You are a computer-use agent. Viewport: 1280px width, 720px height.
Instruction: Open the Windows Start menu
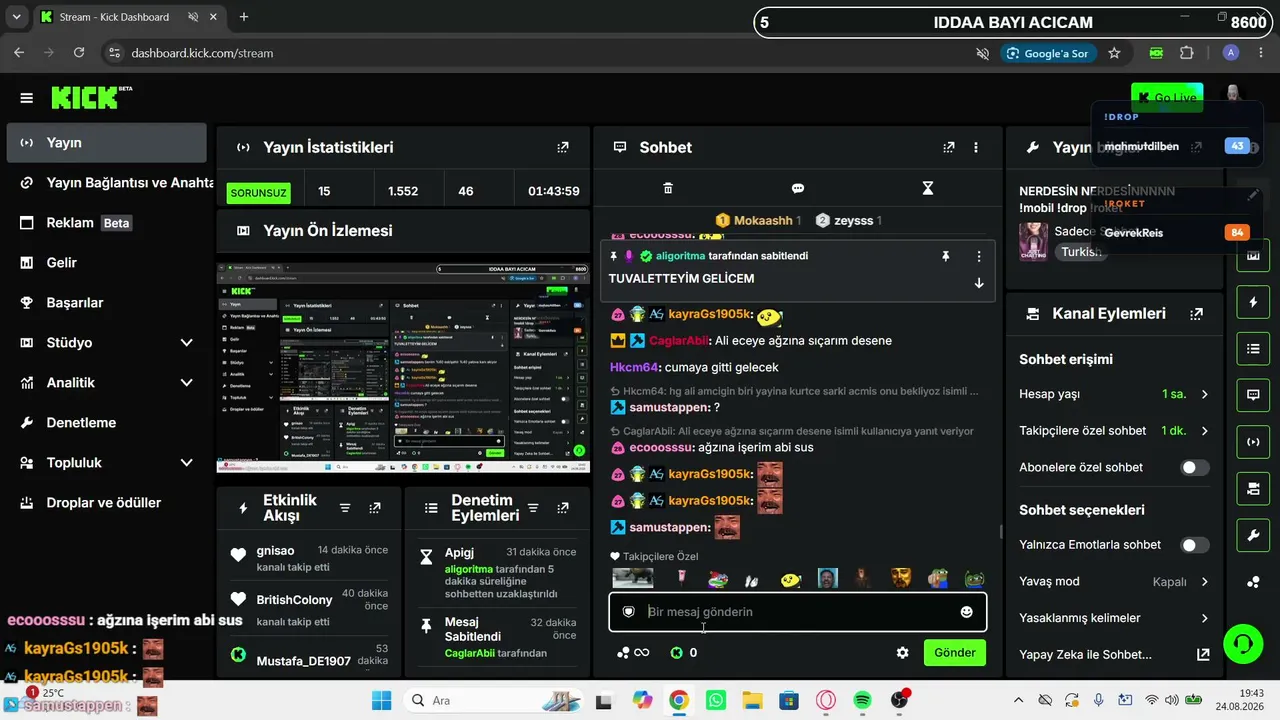pyautogui.click(x=380, y=700)
